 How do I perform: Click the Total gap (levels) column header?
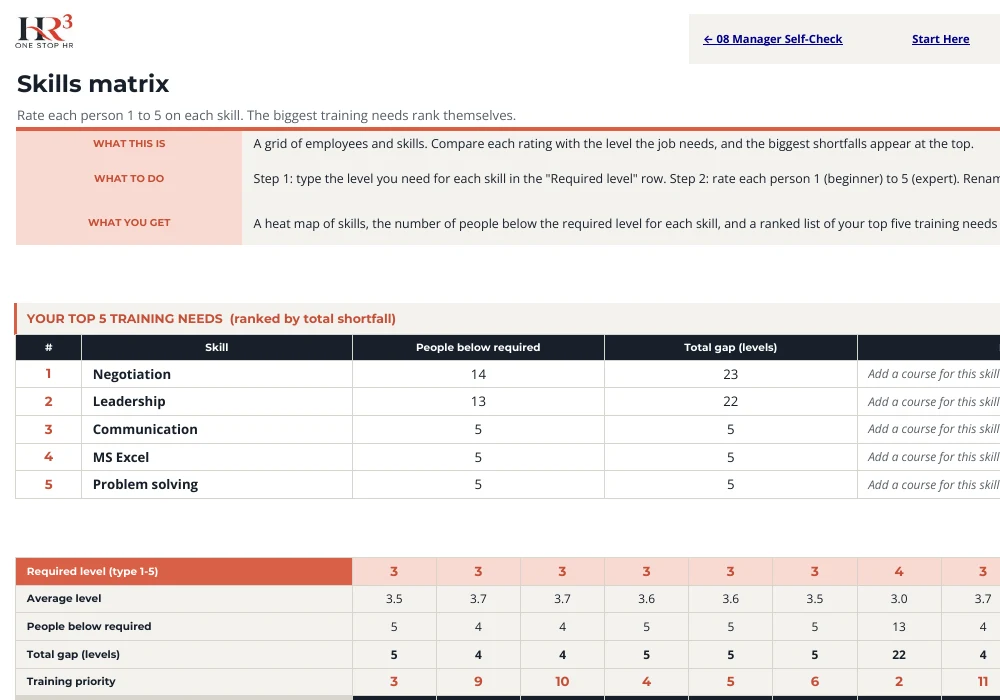730,347
